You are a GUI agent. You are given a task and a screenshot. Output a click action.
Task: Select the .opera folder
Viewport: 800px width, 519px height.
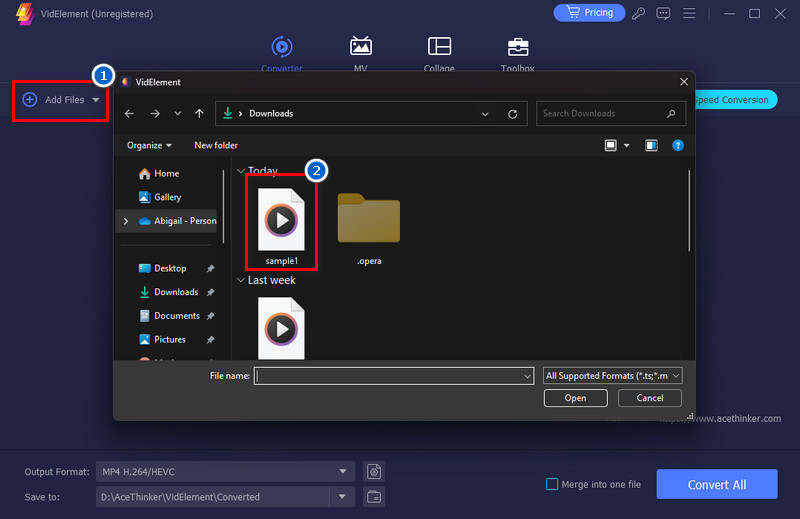tap(369, 229)
